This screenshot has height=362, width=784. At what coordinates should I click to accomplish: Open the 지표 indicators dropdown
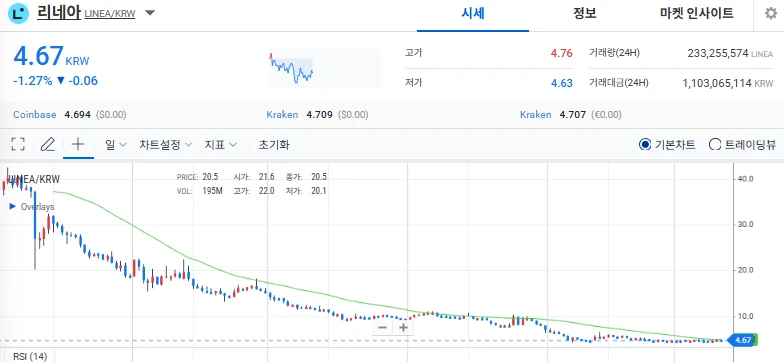[220, 145]
